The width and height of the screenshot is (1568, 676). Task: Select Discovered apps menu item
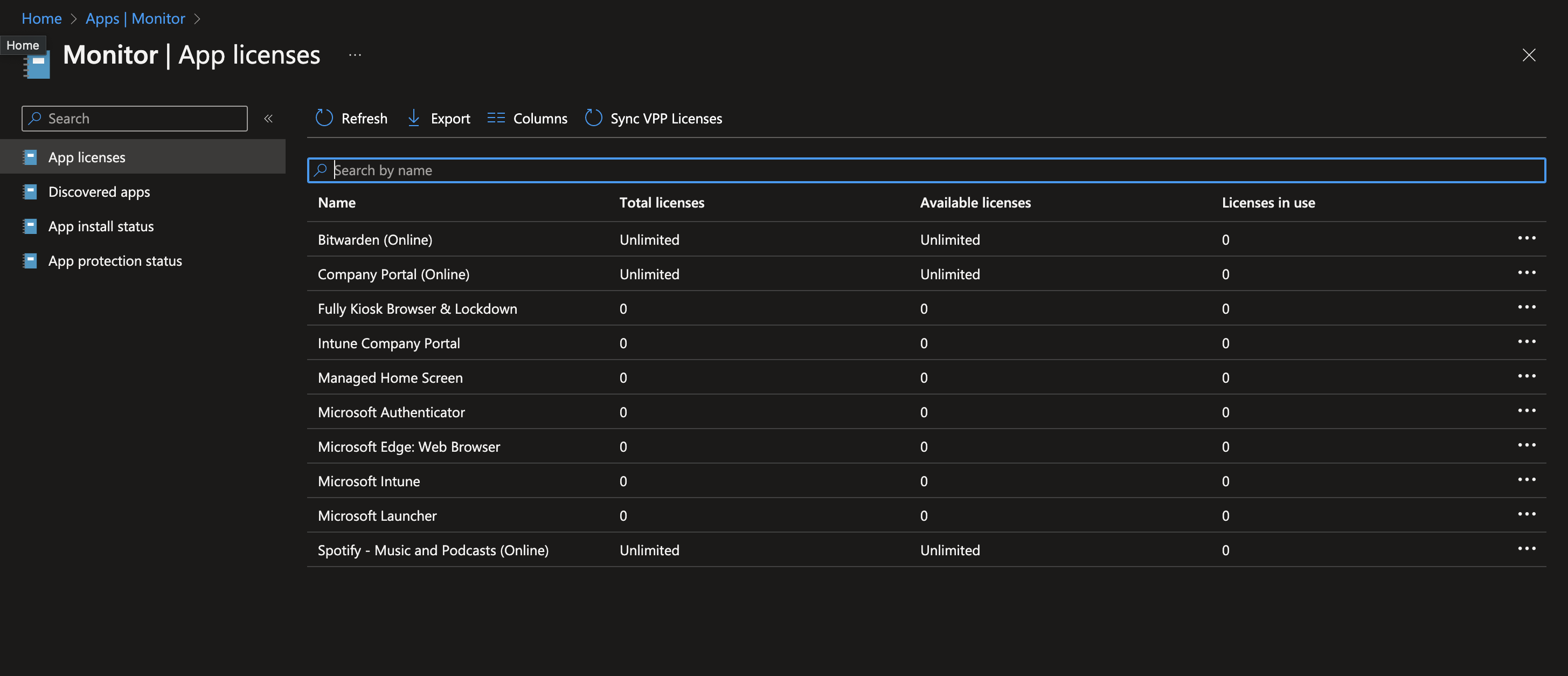99,192
